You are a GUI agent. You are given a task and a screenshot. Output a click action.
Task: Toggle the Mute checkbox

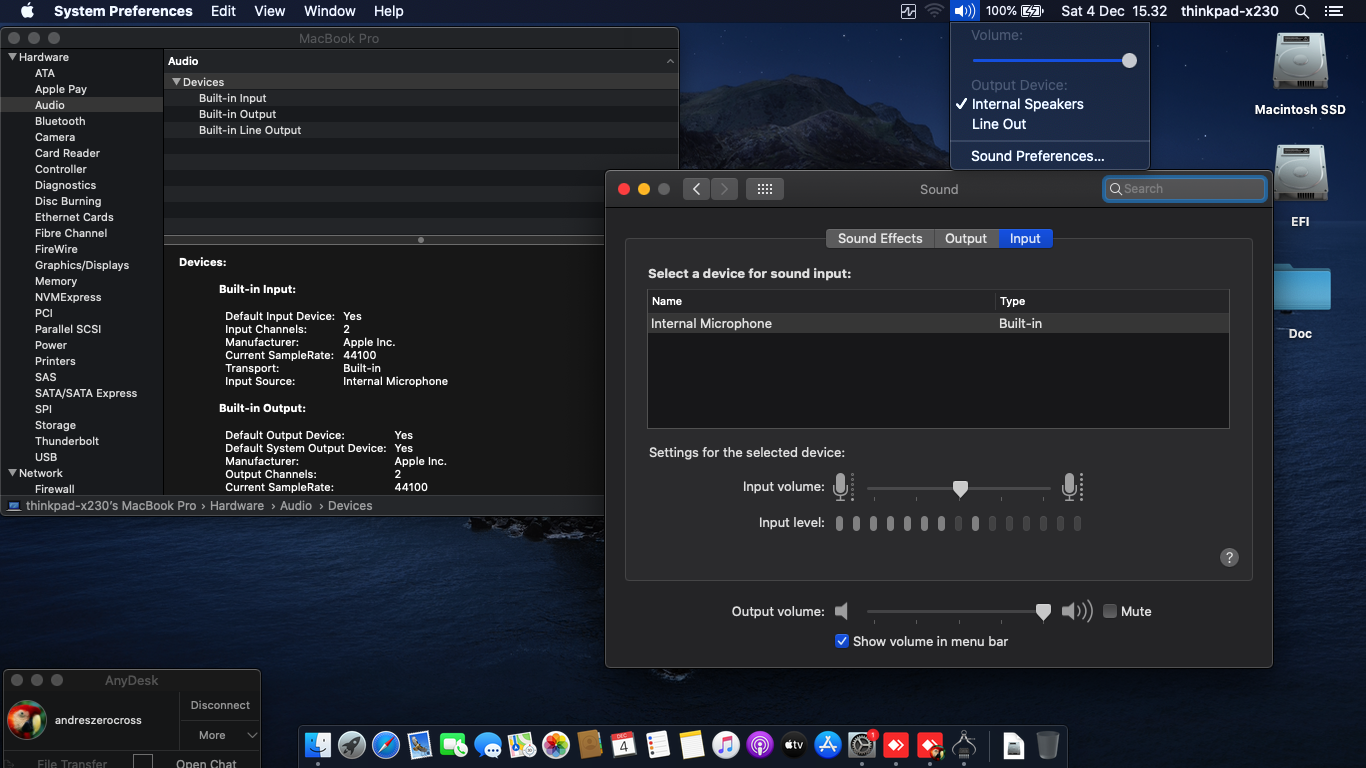coord(1110,611)
